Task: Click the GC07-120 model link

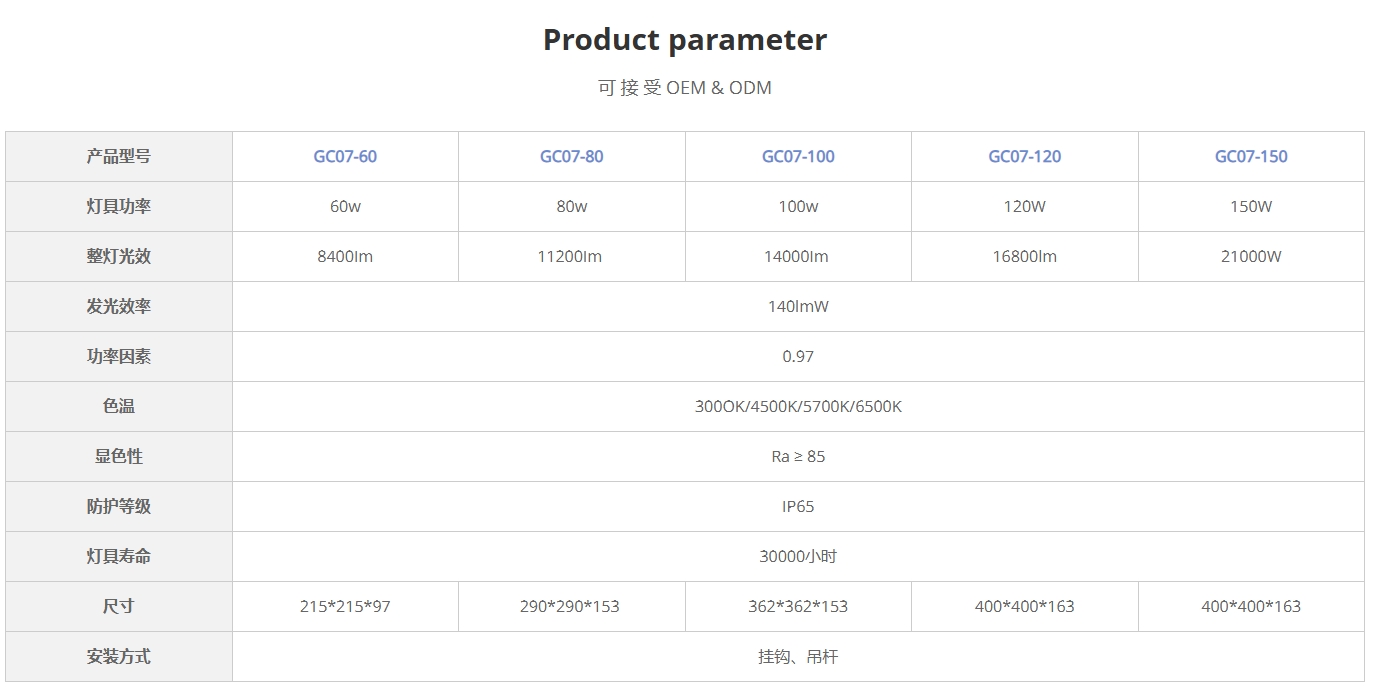Action: point(1024,157)
